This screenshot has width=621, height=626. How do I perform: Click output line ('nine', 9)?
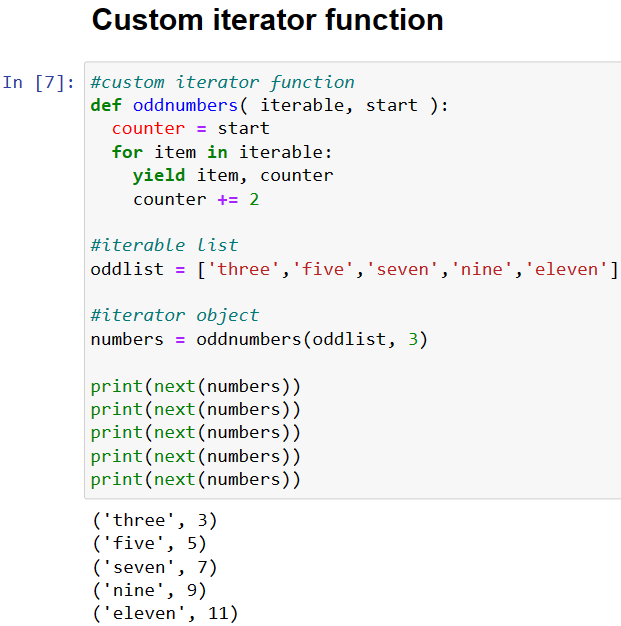149,590
